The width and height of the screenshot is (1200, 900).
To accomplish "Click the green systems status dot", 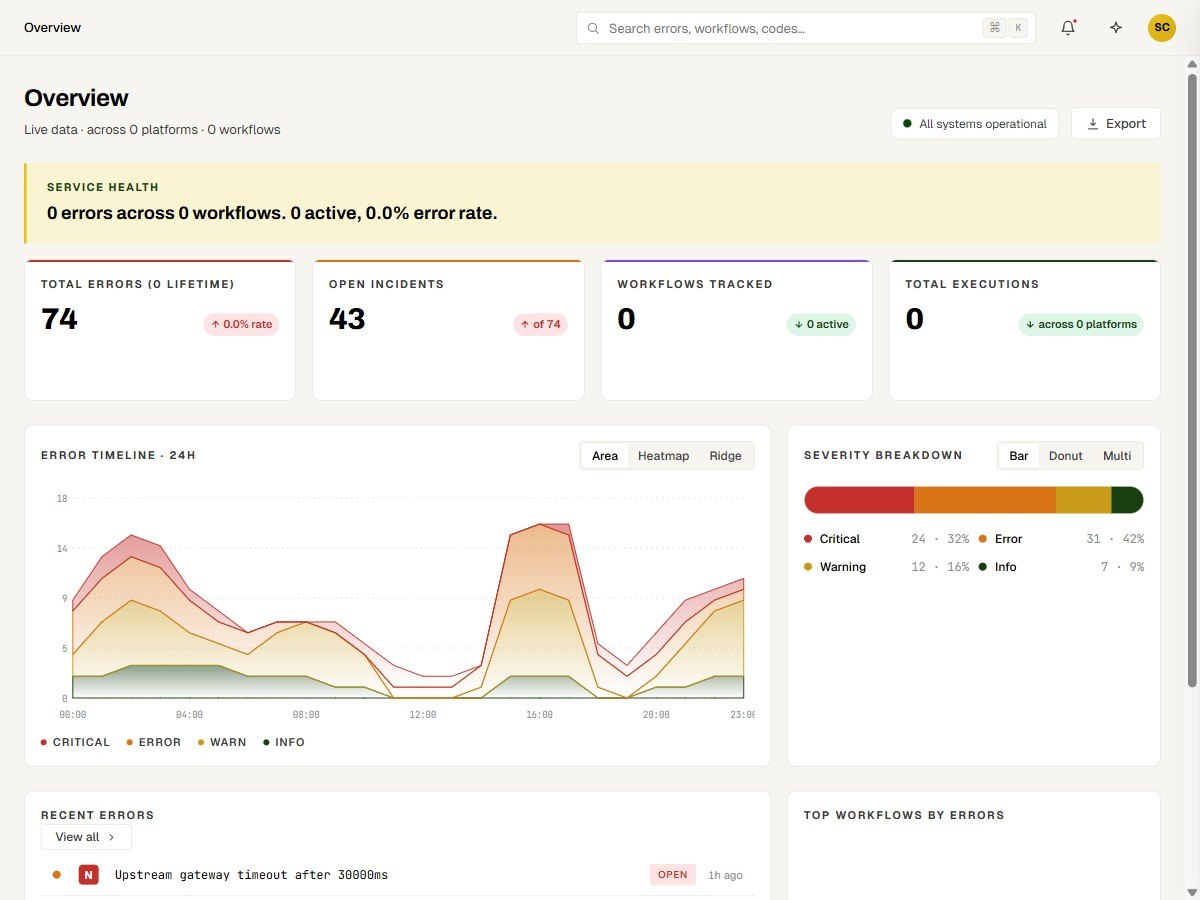I will (x=907, y=124).
